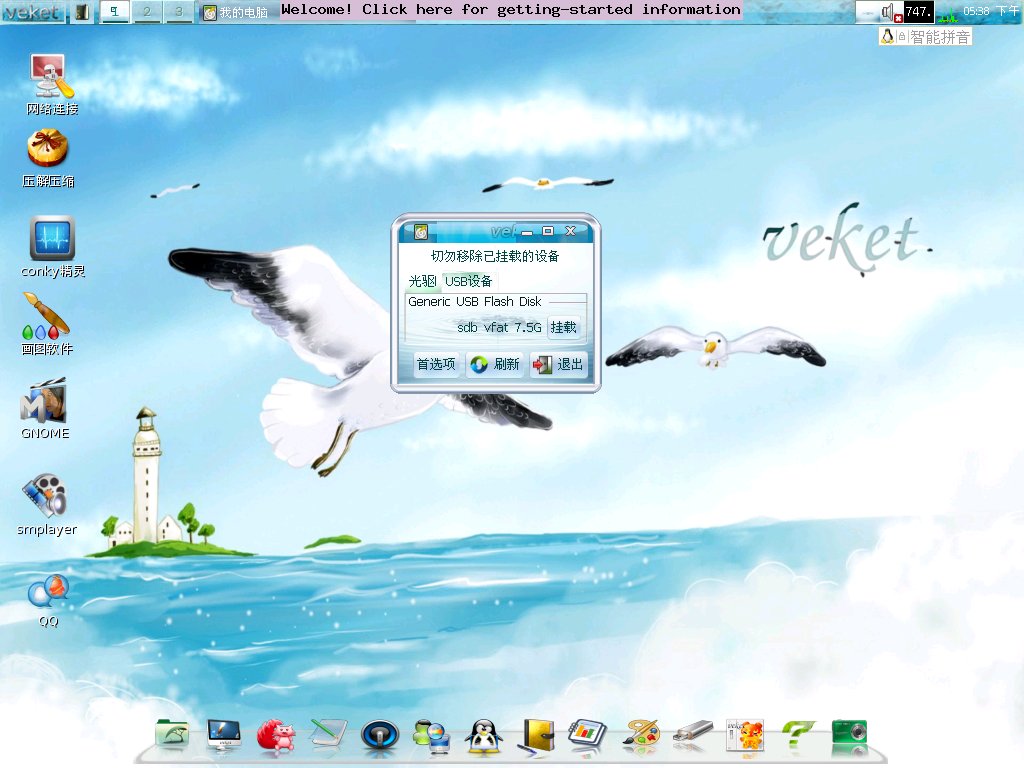Open the user and globe network dock icon
The image size is (1024, 768).
point(431,735)
